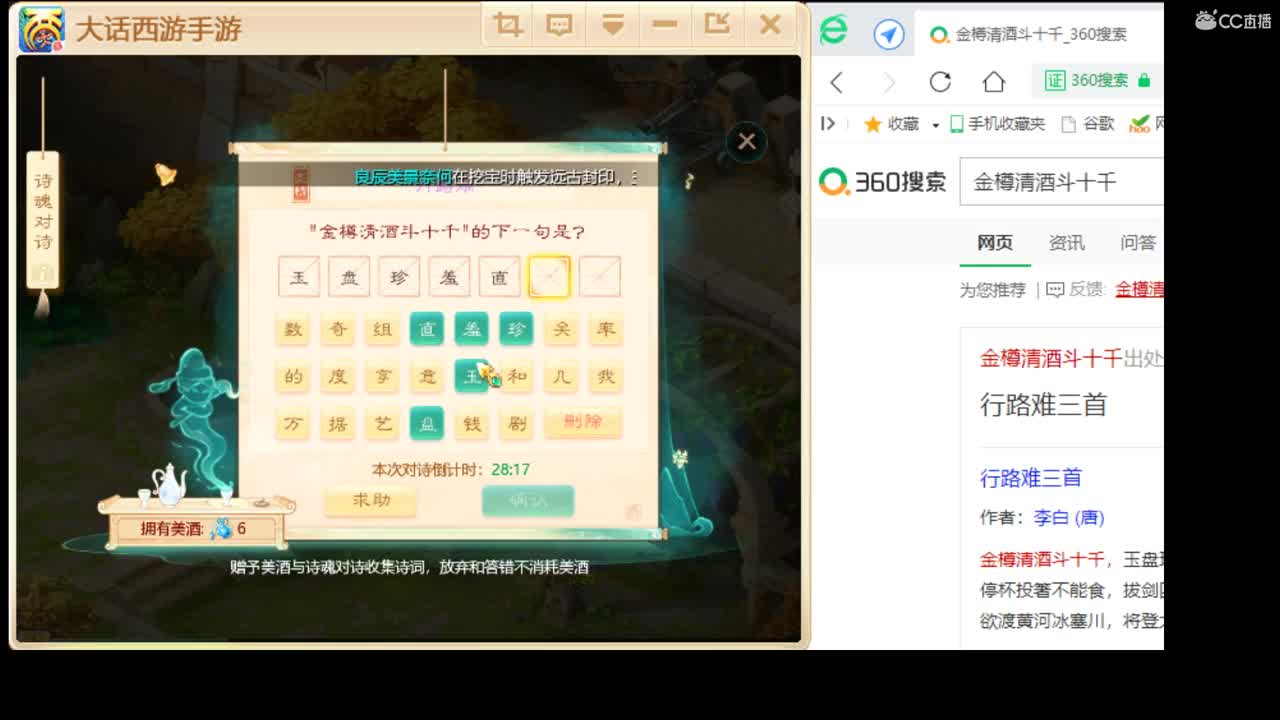Click the dropdown menu icon in game toolbar
Viewport: 1280px width, 720px height.
pyautogui.click(x=613, y=25)
